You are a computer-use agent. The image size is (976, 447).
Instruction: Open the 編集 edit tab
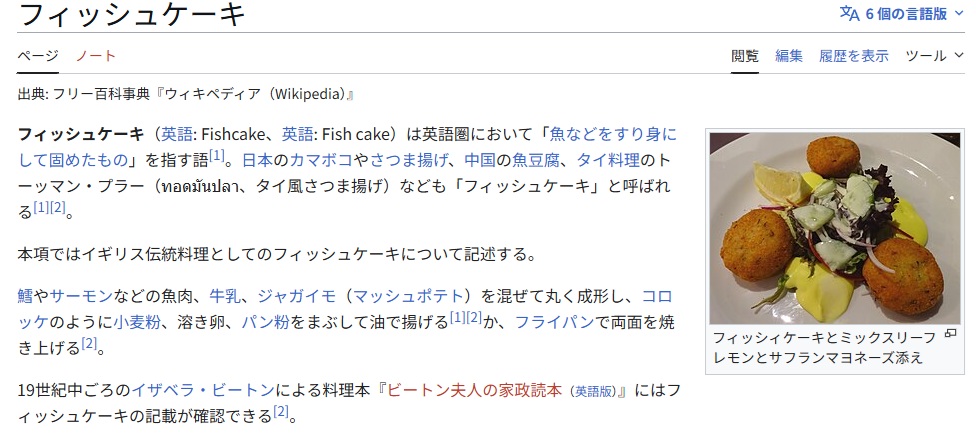coord(789,56)
